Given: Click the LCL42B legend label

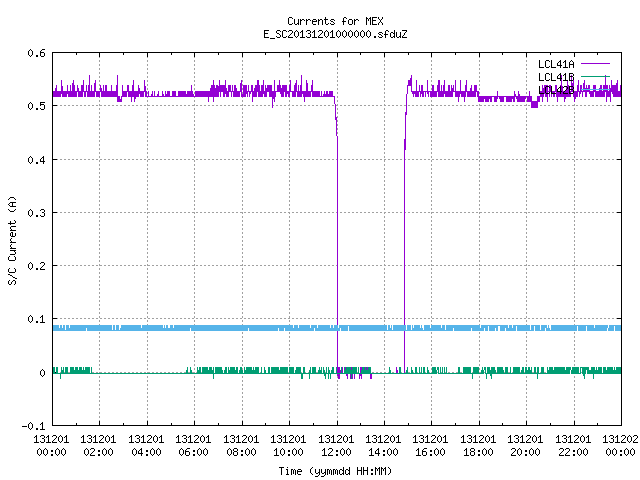Looking at the screenshot, I should click(x=556, y=90).
